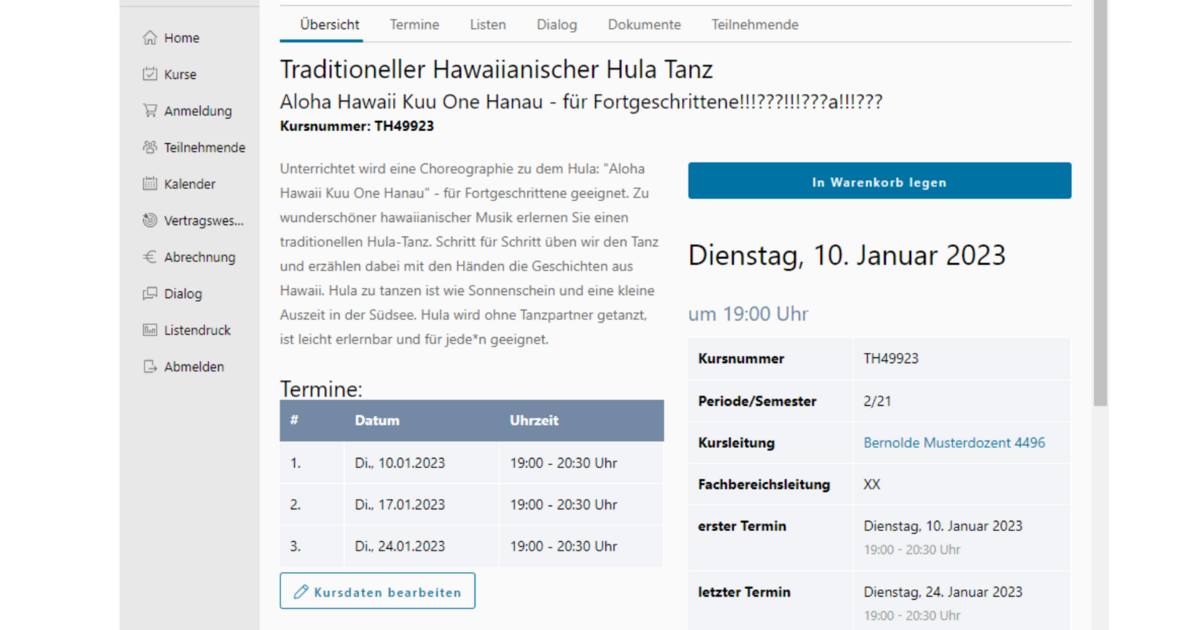Image resolution: width=1200 pixels, height=630 pixels.
Task: Go to the Teilnehmende tab
Action: click(x=754, y=25)
